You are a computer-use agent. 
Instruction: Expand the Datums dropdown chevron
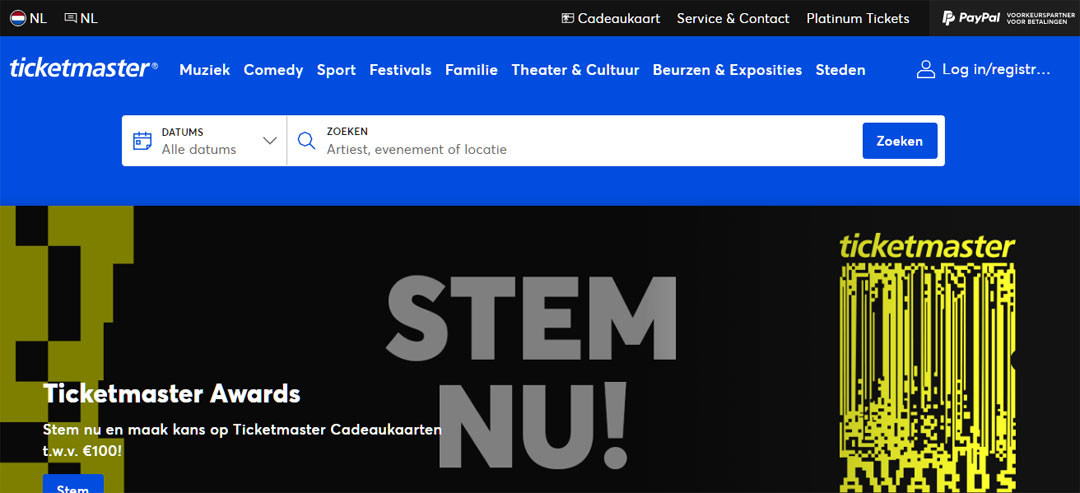pyautogui.click(x=270, y=140)
